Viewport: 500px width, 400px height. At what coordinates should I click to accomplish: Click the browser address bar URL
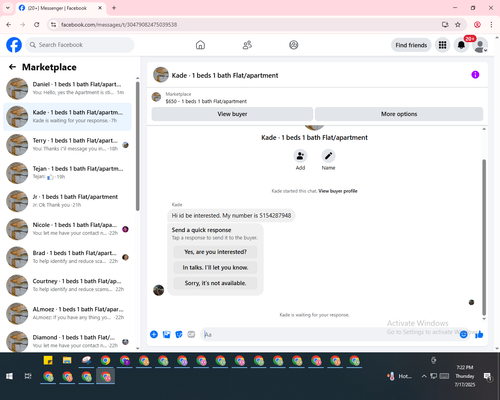click(119, 24)
